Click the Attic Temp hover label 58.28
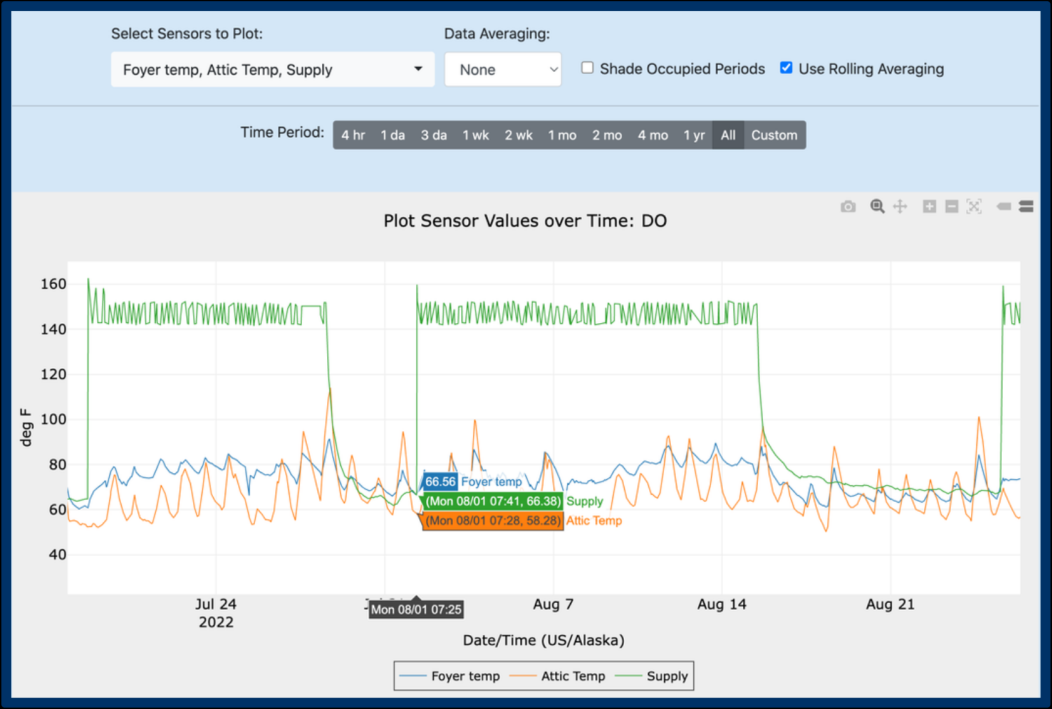 [x=493, y=521]
